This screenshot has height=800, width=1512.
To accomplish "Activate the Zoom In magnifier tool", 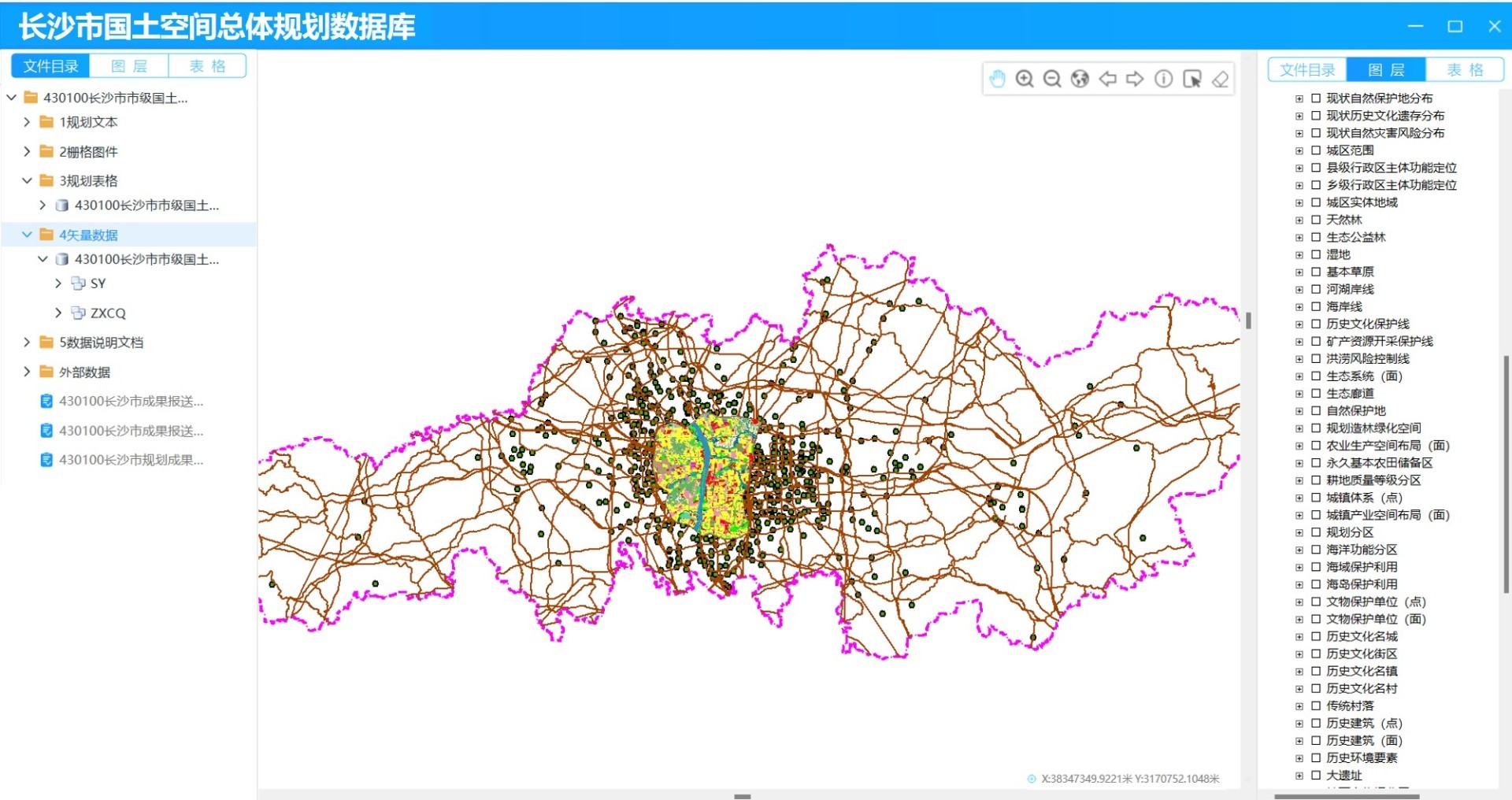I will [1025, 79].
